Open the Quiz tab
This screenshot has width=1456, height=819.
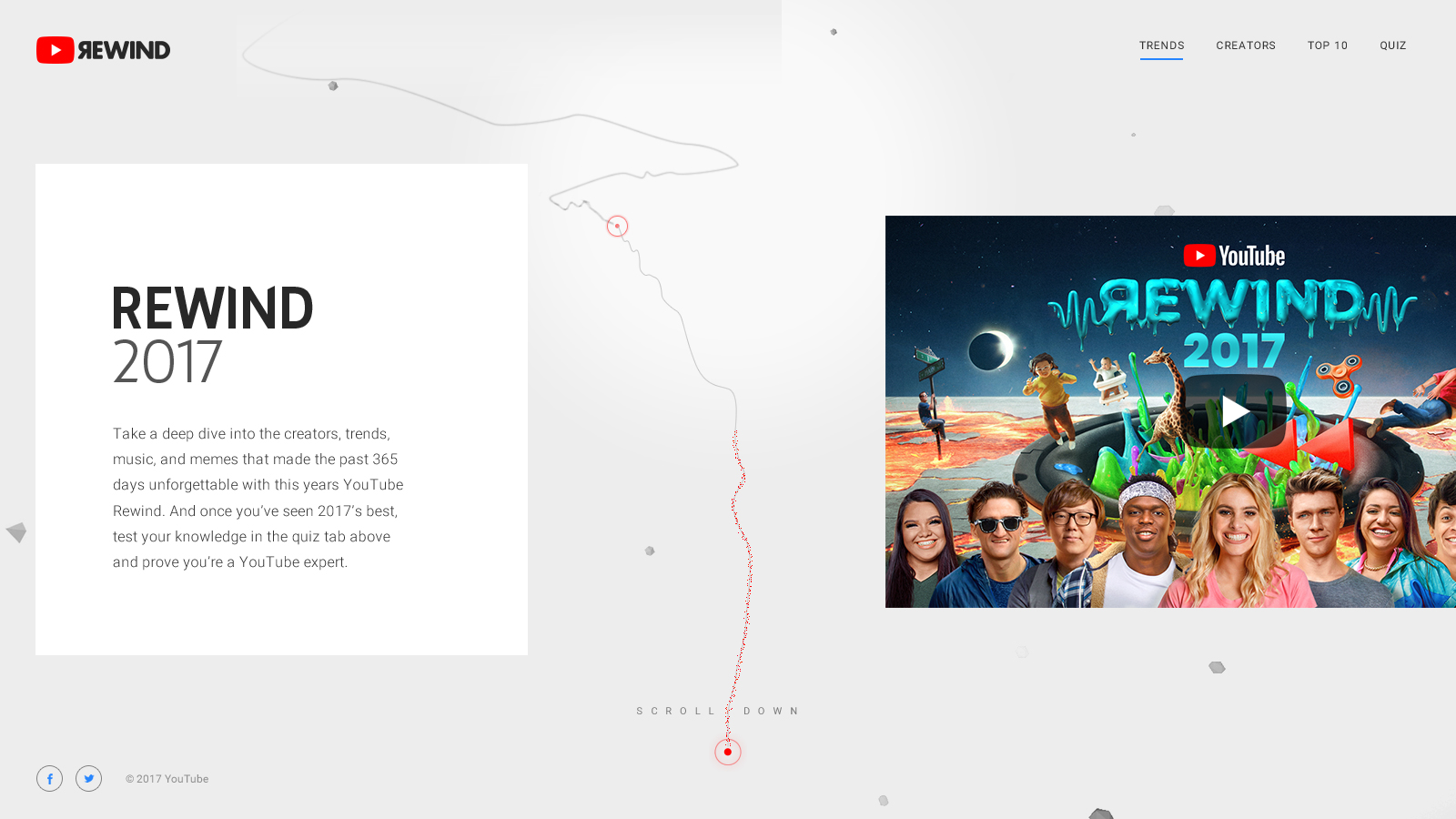point(1392,45)
